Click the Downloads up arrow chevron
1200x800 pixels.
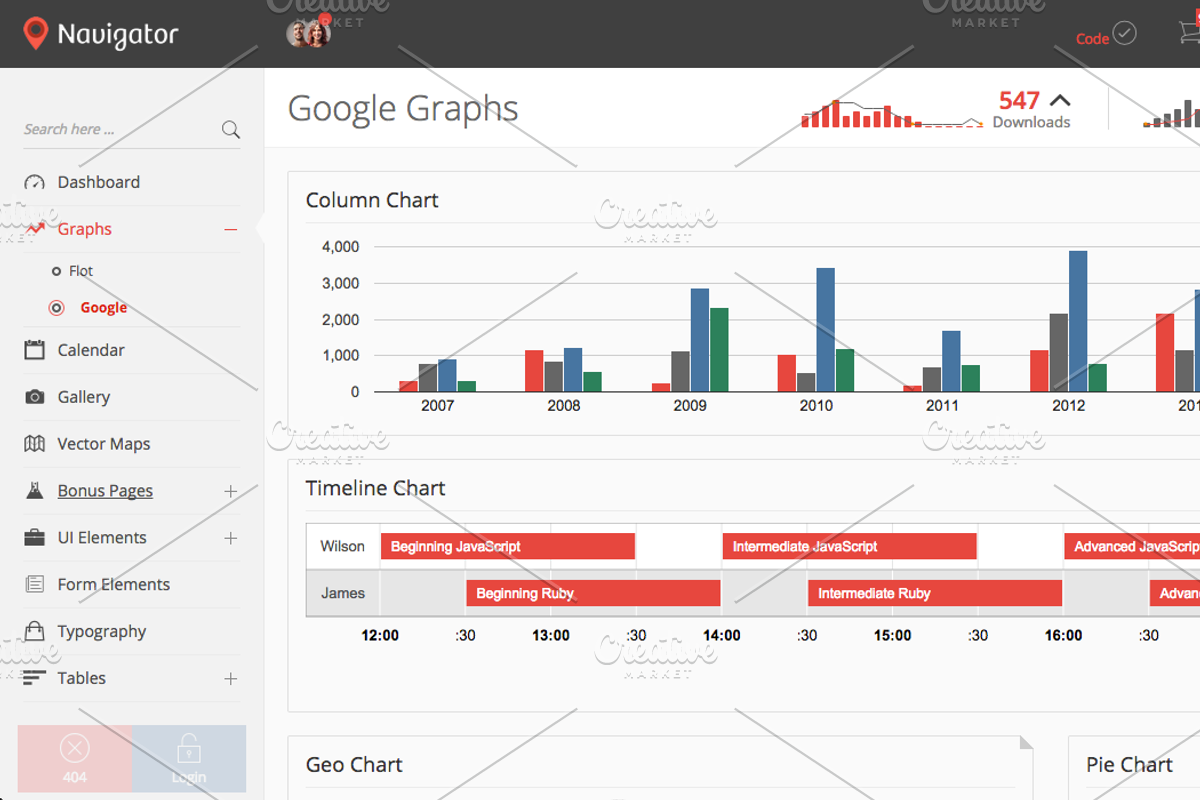(1060, 100)
